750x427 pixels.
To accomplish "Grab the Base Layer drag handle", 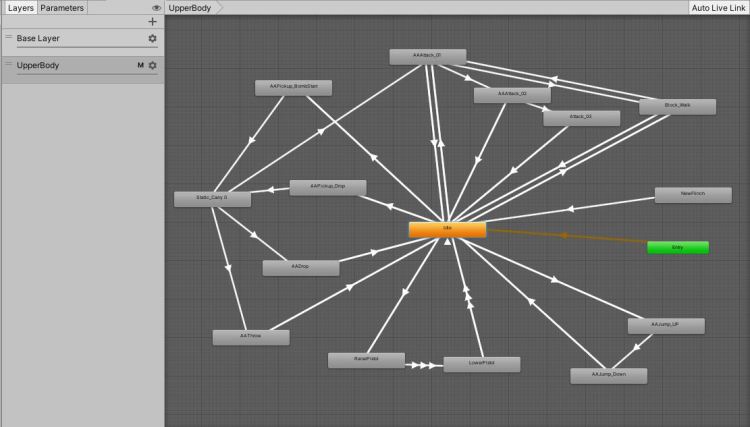I will [x=9, y=37].
